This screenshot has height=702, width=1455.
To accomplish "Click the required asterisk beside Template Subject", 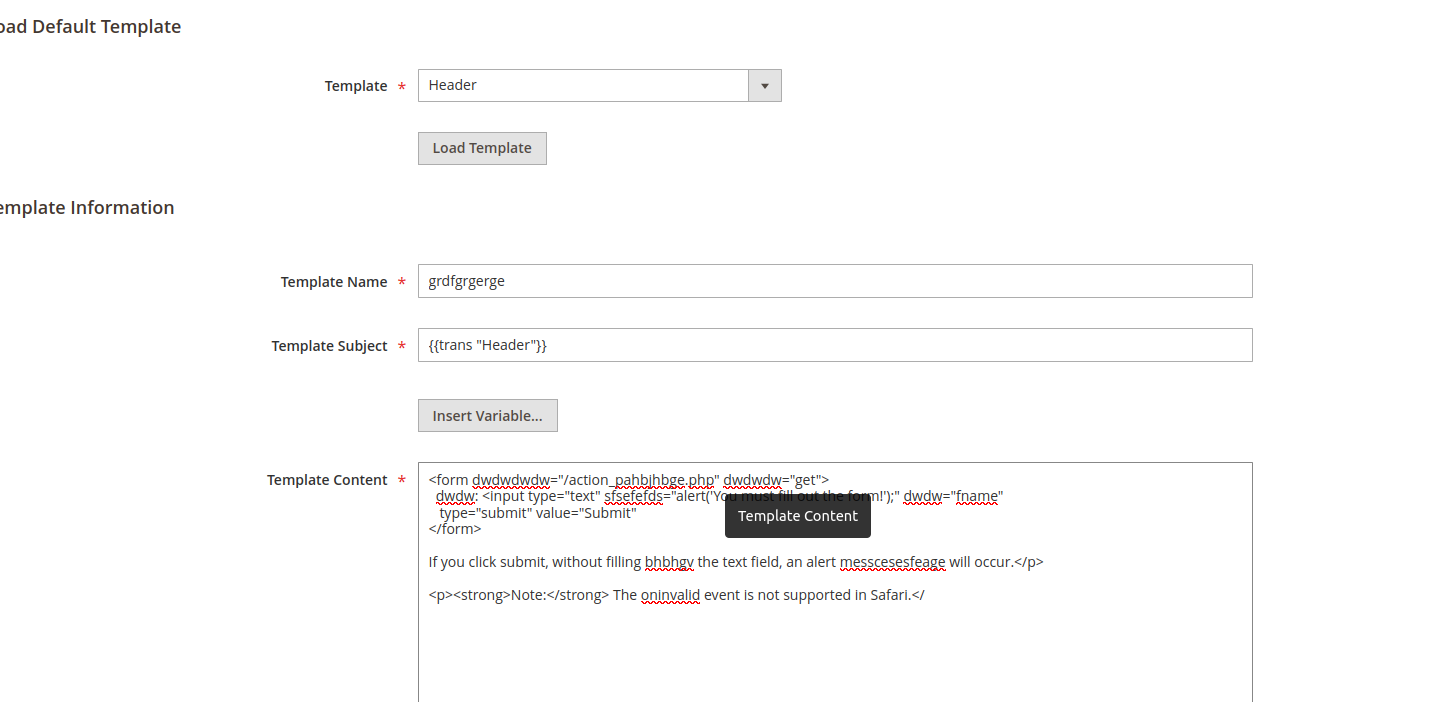I will (x=402, y=345).
